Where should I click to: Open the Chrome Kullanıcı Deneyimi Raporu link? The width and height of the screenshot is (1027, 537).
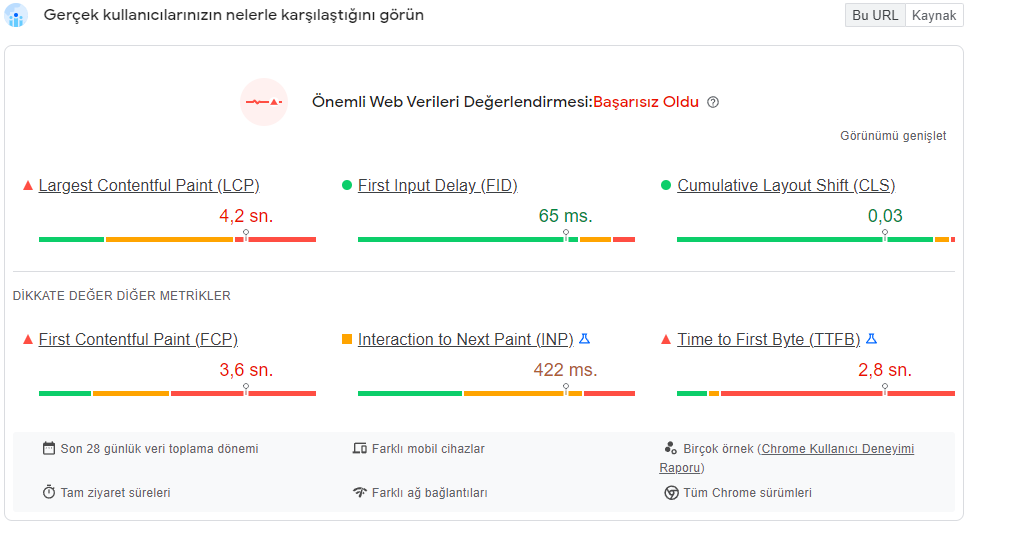787,458
